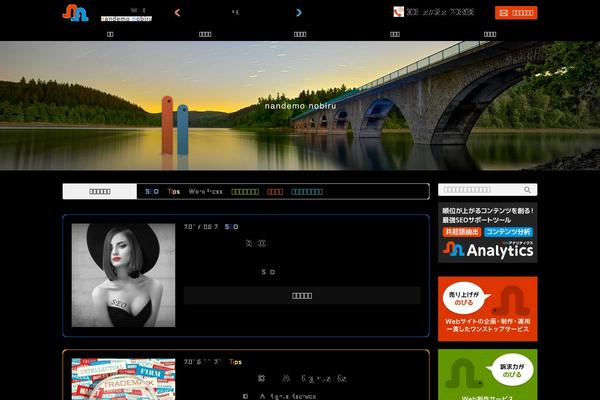
Task: Click the blue right arrow in header
Action: tap(299, 13)
